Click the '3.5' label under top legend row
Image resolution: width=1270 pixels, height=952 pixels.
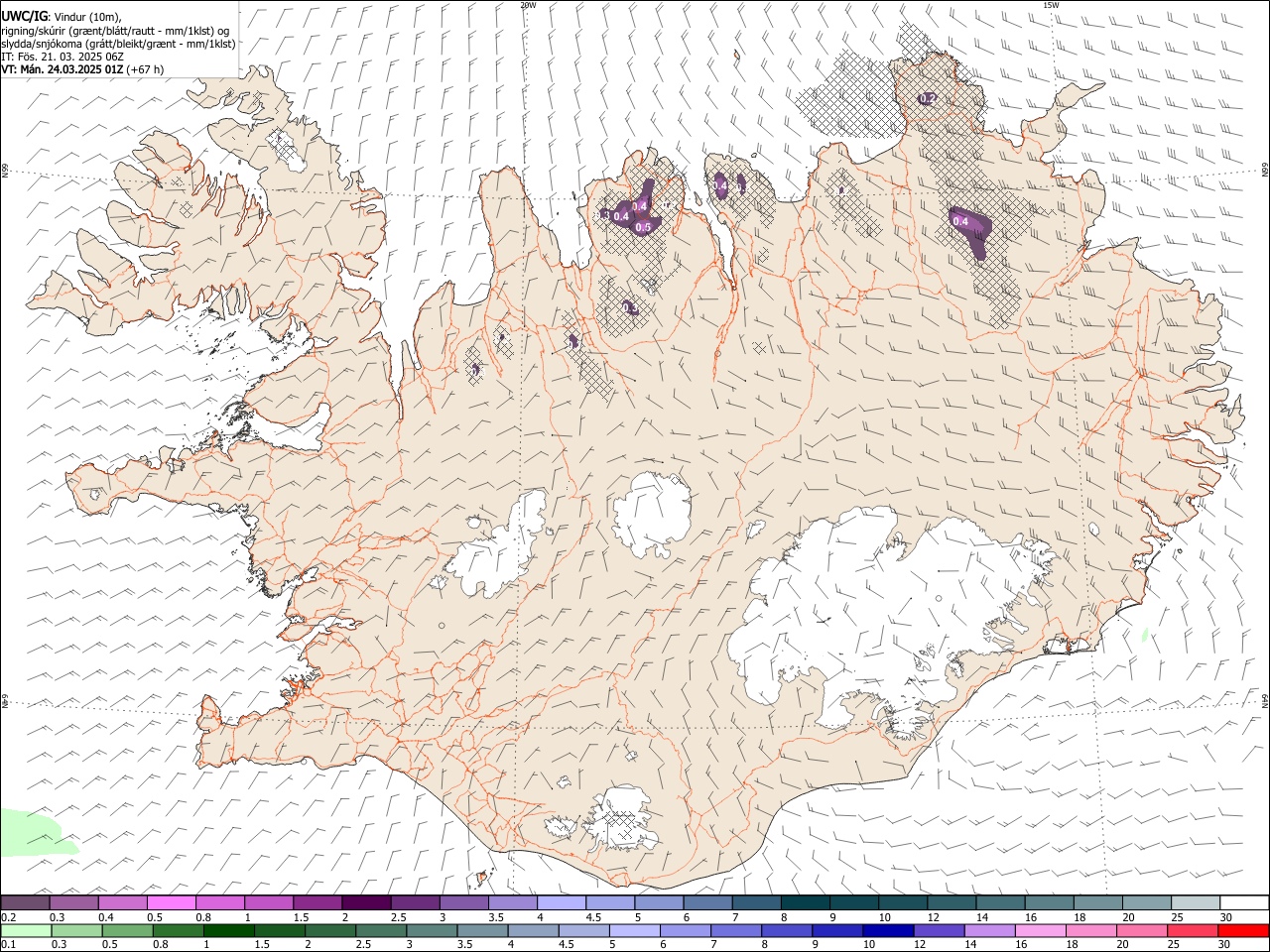coord(495,917)
